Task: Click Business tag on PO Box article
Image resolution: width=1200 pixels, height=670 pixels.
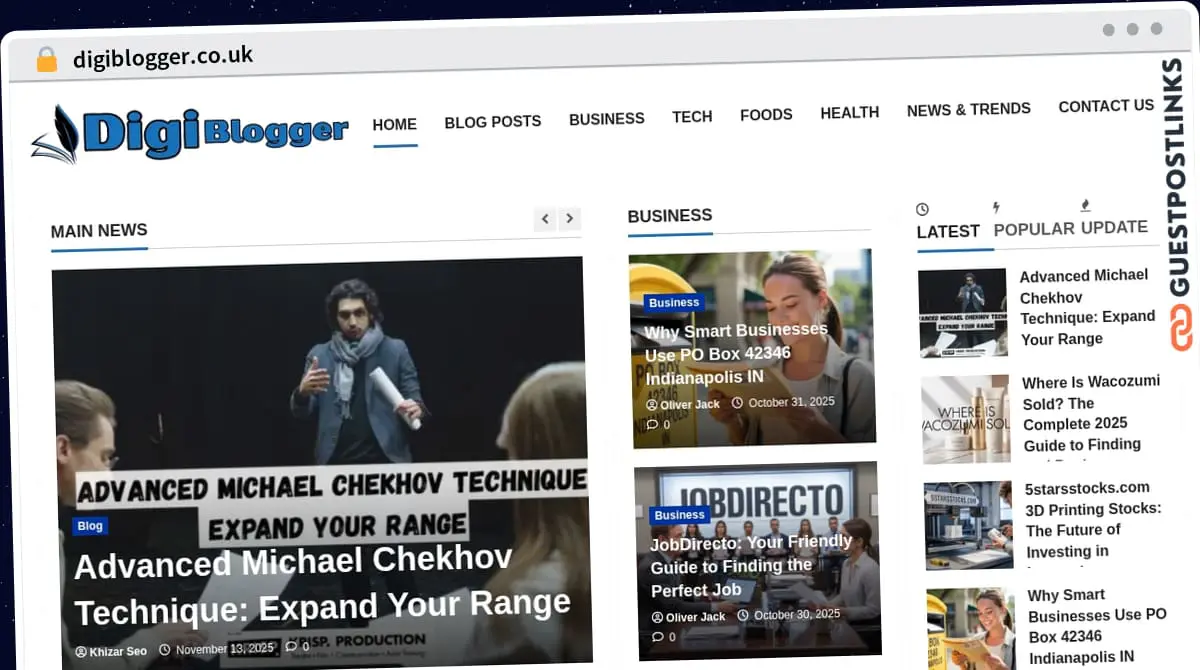Action: click(674, 303)
